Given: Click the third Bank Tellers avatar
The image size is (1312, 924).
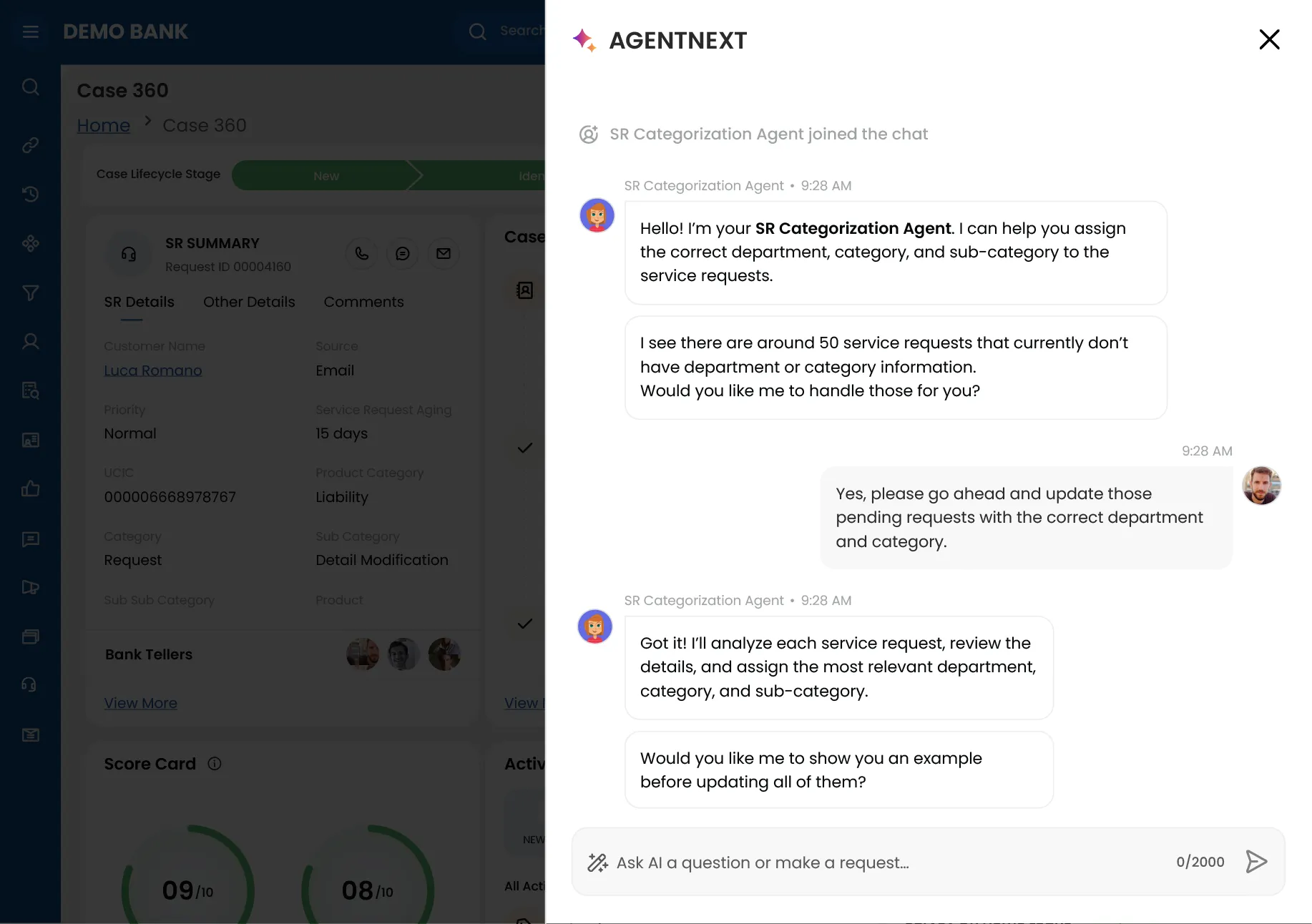Looking at the screenshot, I should tap(444, 654).
